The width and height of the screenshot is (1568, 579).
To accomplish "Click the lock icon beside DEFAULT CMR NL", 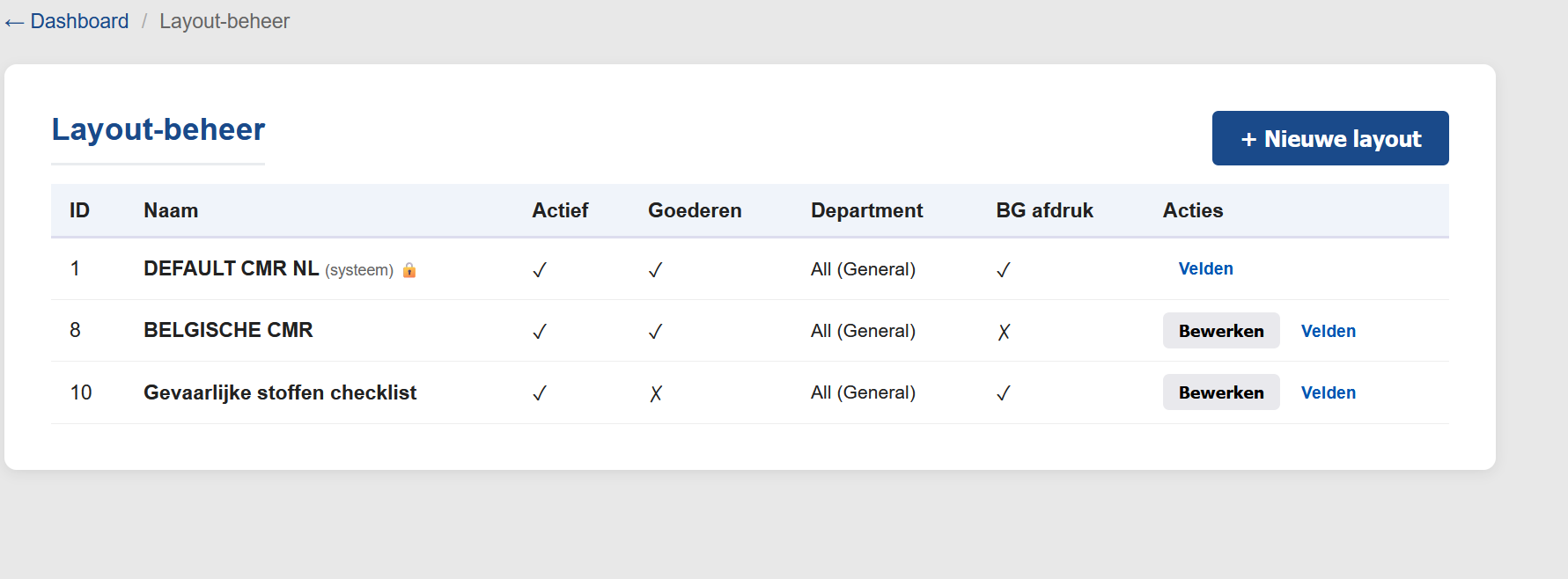I will pyautogui.click(x=409, y=270).
